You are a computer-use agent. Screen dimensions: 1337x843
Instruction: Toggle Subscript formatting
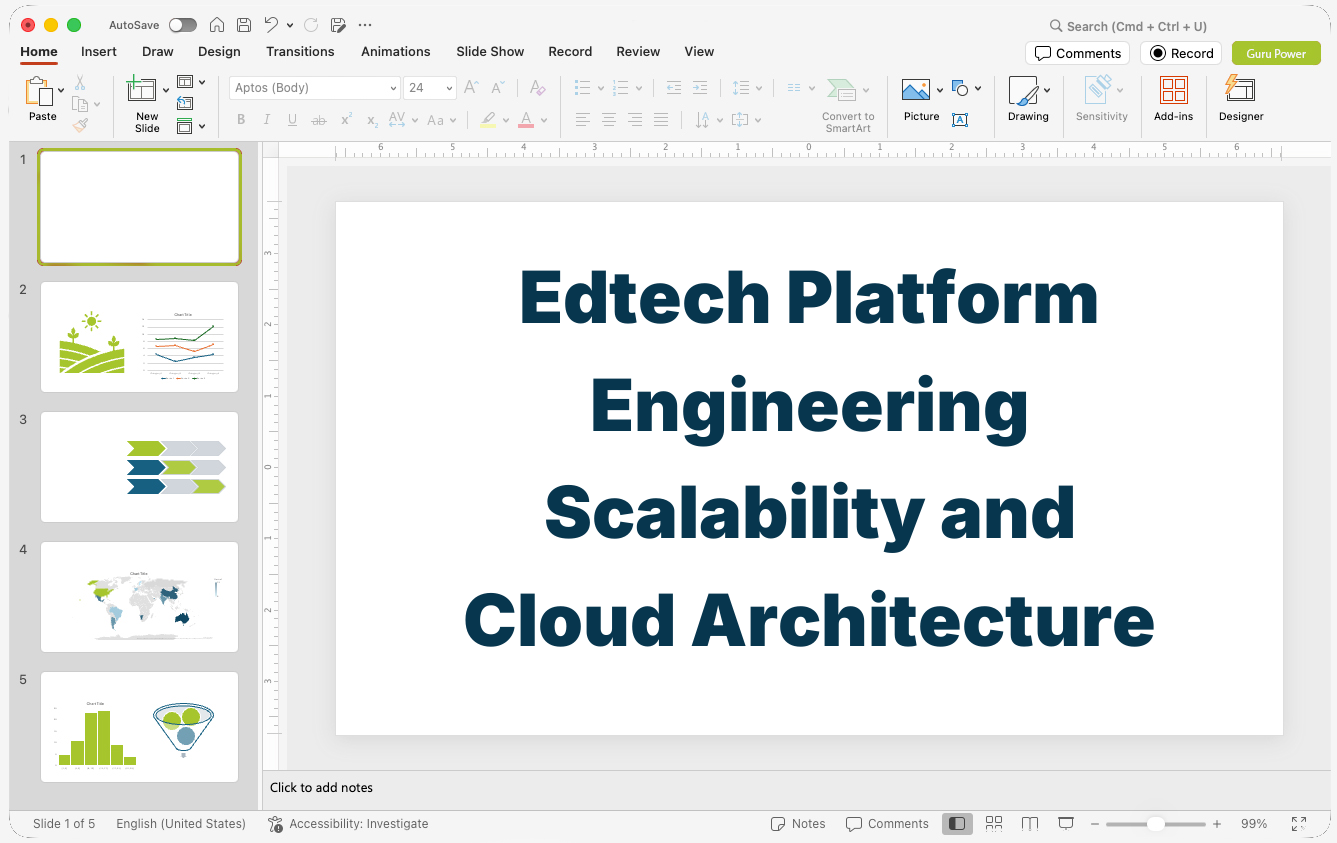tap(372, 120)
